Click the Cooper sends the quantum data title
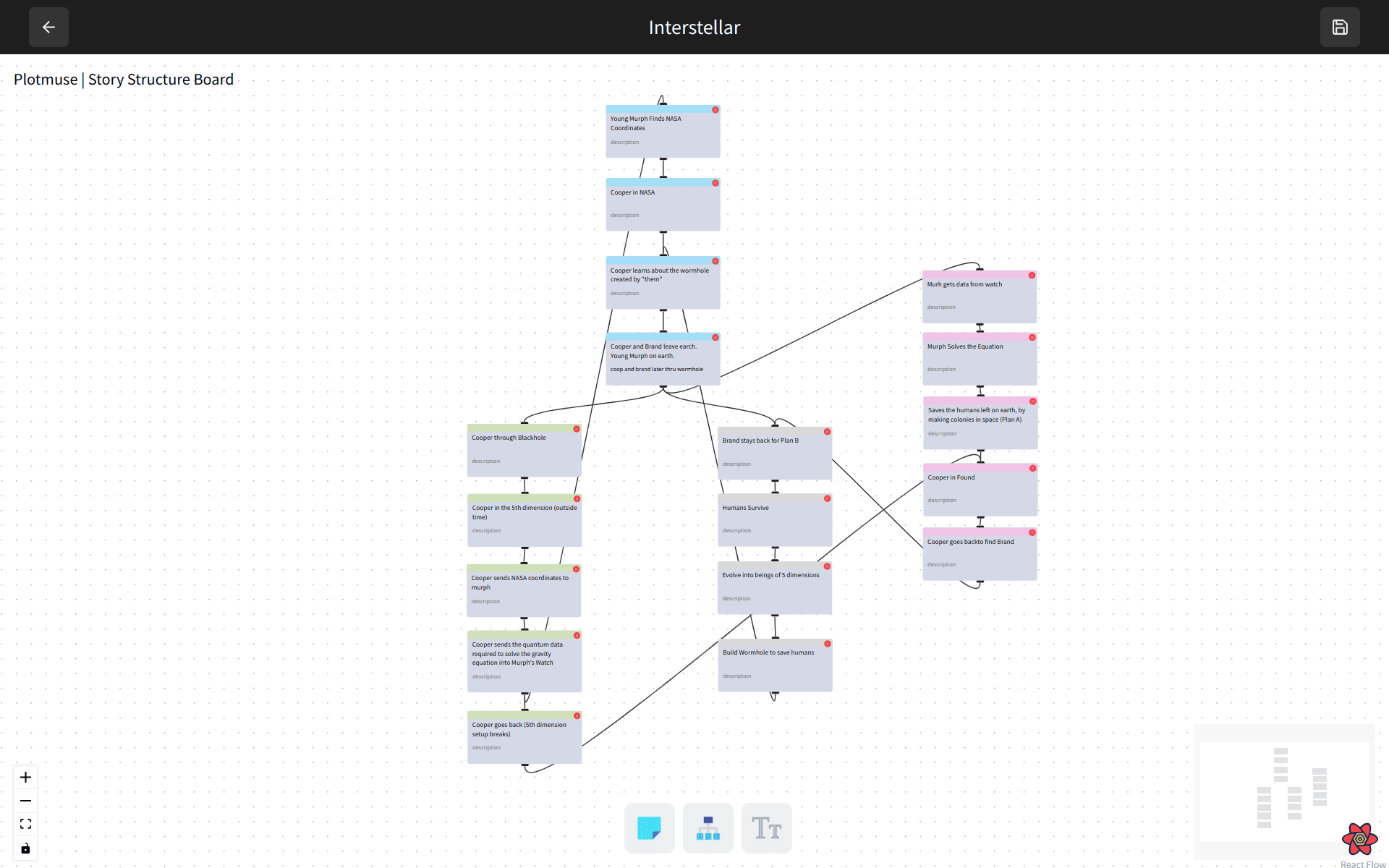Viewport: 1389px width, 868px height. tap(517, 653)
